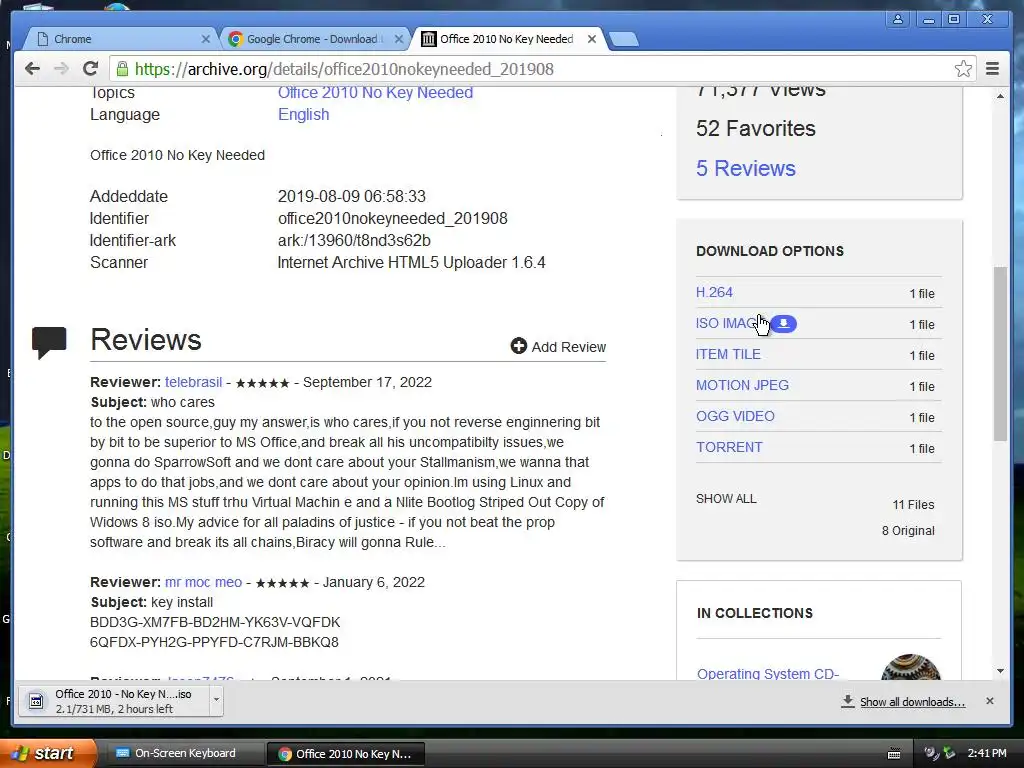Switch to Google Chrome - Download tab
The width and height of the screenshot is (1024, 768).
point(314,39)
